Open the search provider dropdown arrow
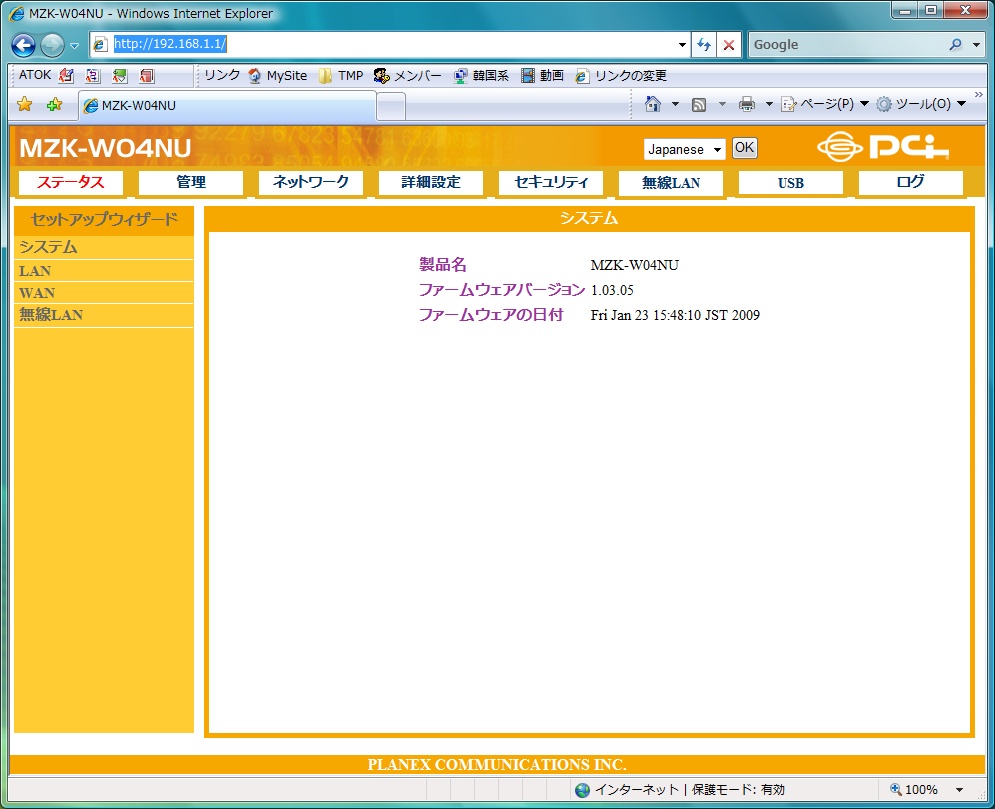Image resolution: width=995 pixels, height=809 pixels. click(976, 45)
